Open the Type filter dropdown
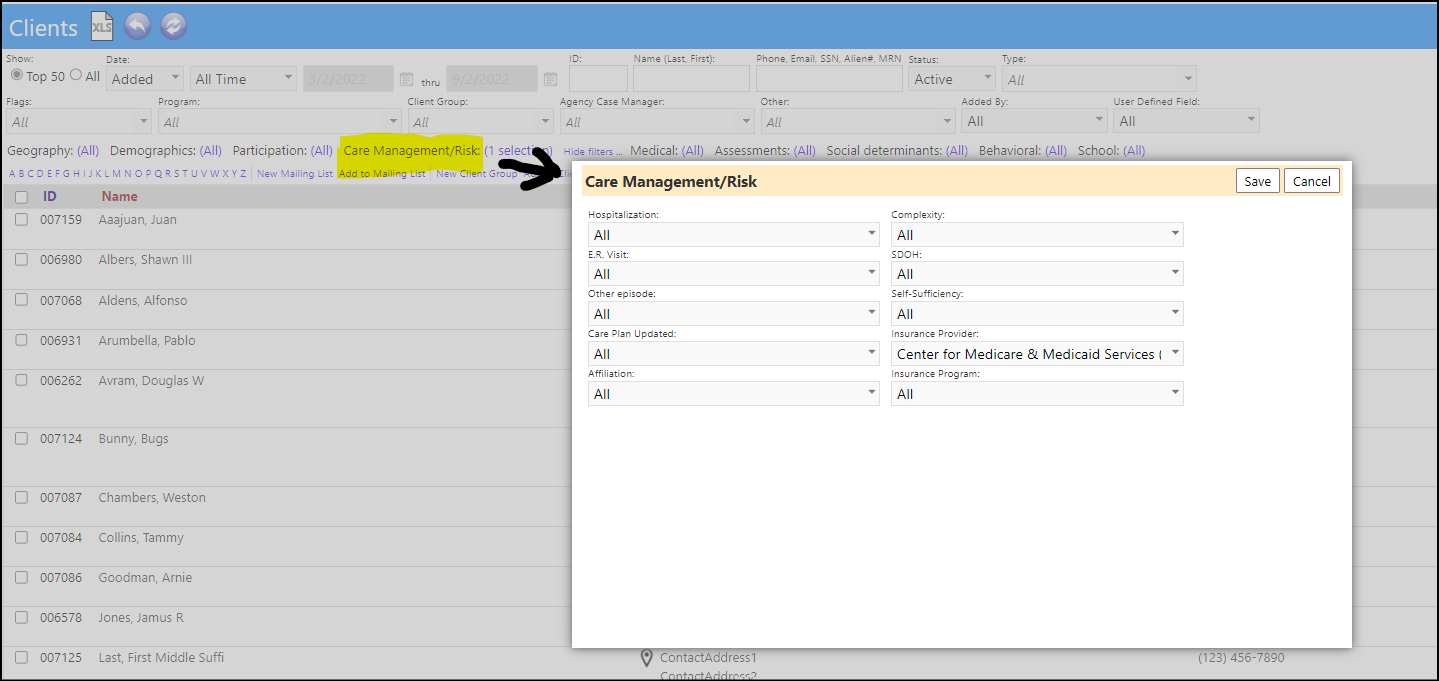The image size is (1439, 681). coord(1099,79)
